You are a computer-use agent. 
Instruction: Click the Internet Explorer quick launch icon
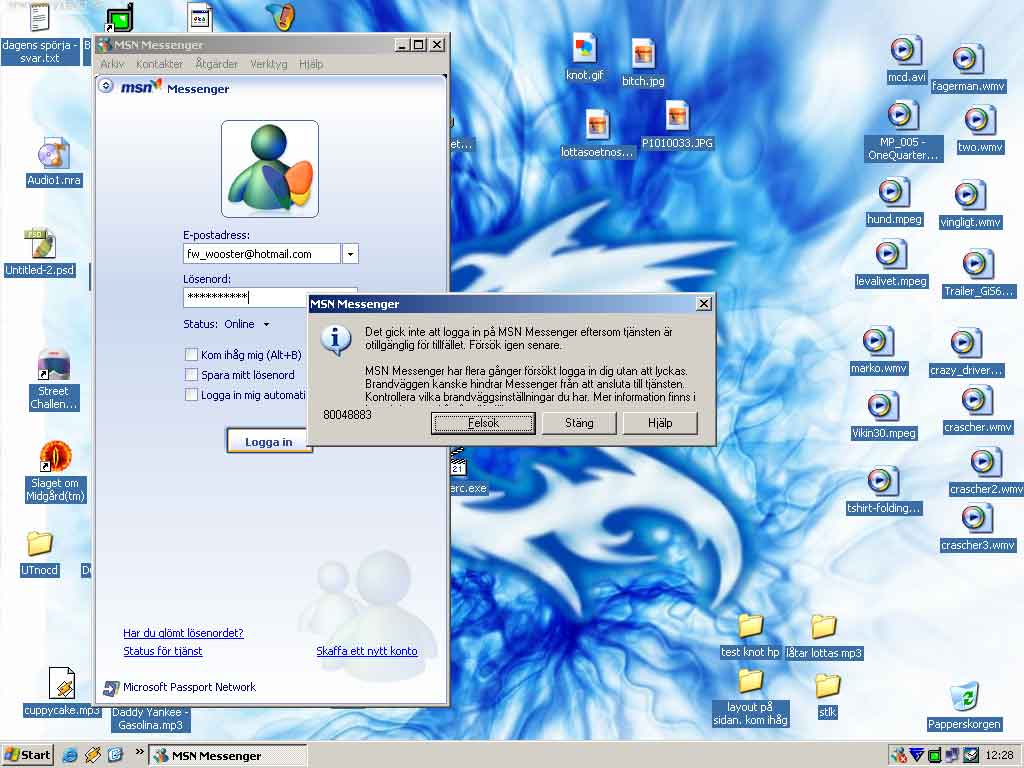coord(69,755)
